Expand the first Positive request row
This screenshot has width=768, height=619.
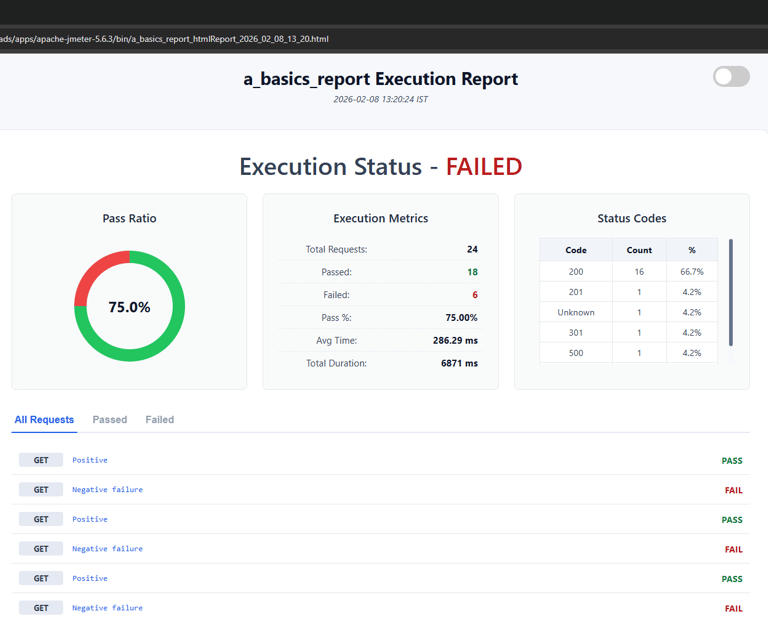coord(381,460)
